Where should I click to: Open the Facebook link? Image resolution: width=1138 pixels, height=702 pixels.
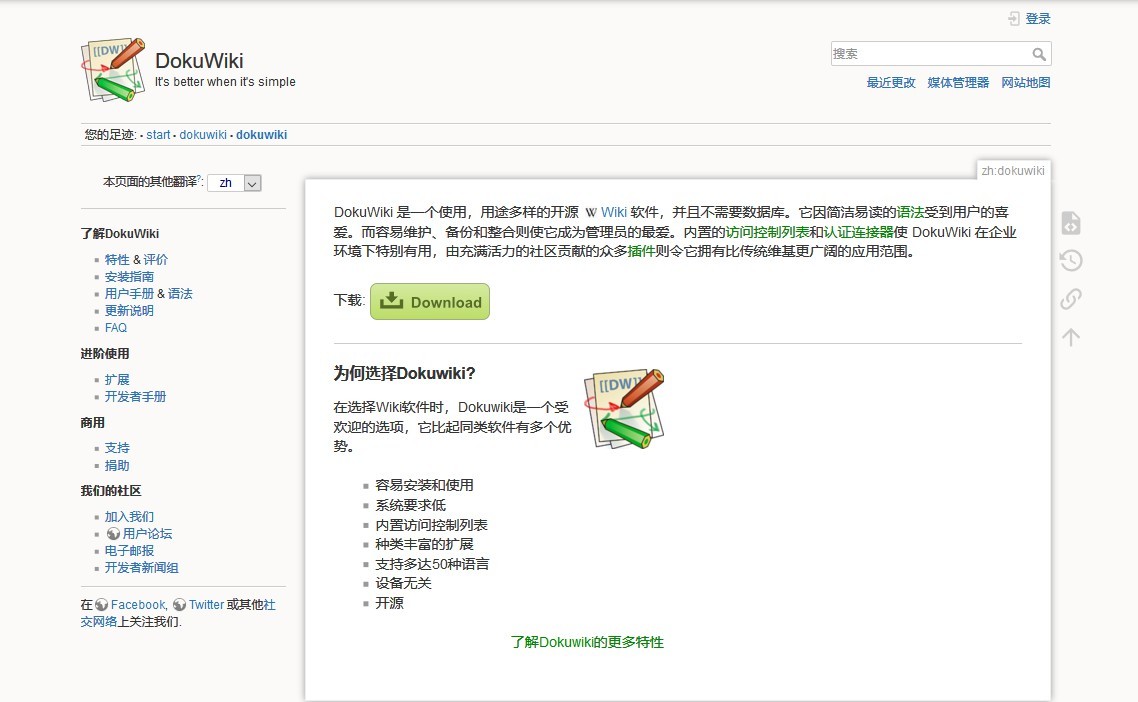point(138,605)
